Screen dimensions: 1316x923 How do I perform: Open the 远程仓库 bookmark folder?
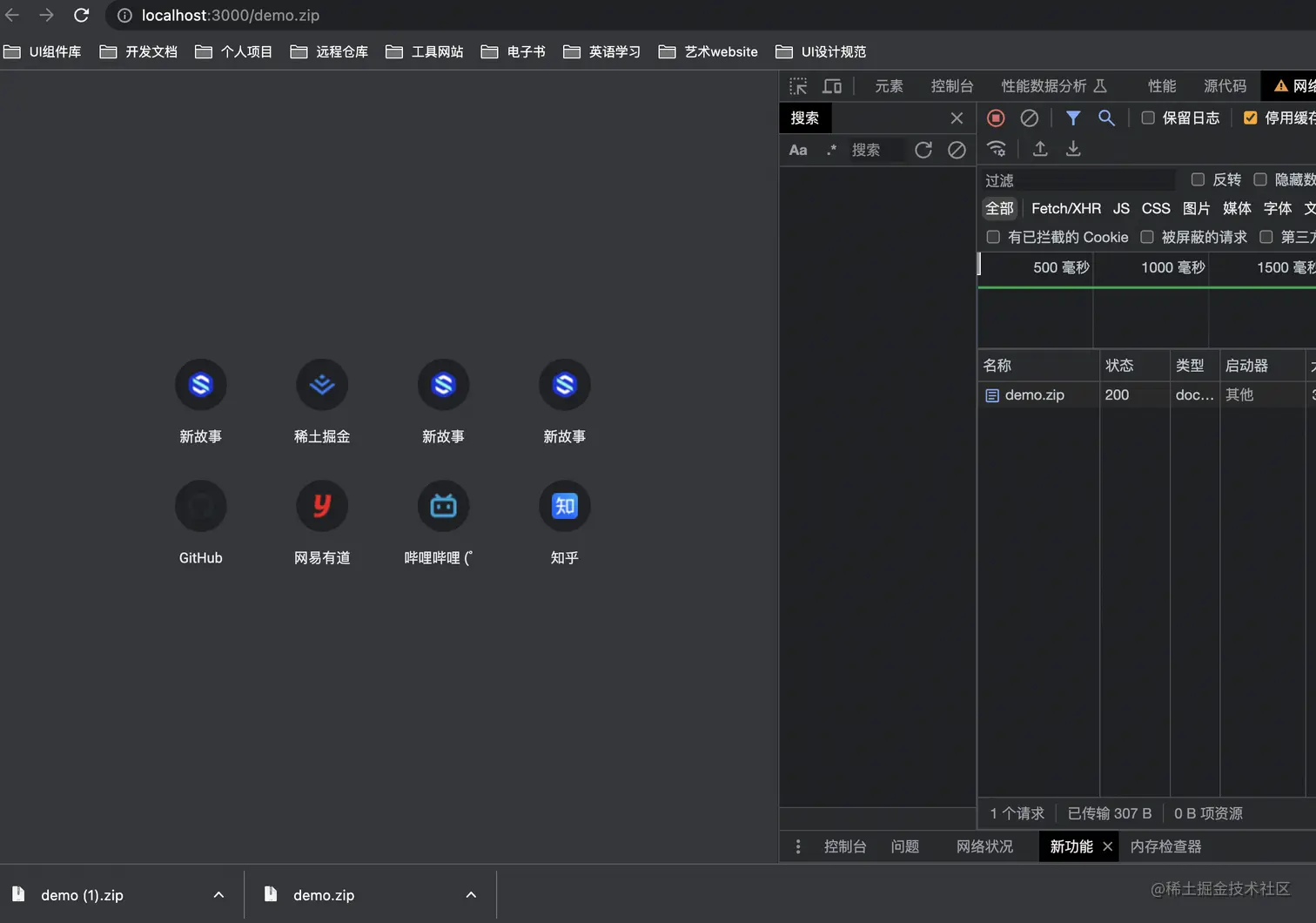329,52
